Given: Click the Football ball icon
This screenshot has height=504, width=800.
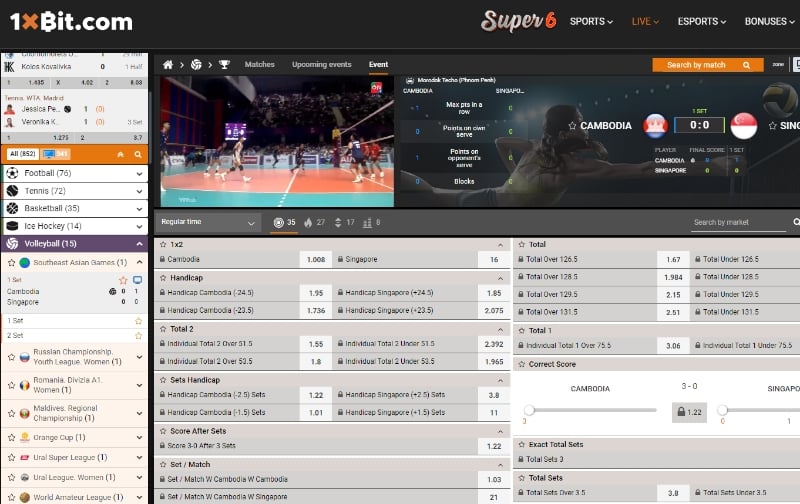Looking at the screenshot, I should (x=12, y=173).
